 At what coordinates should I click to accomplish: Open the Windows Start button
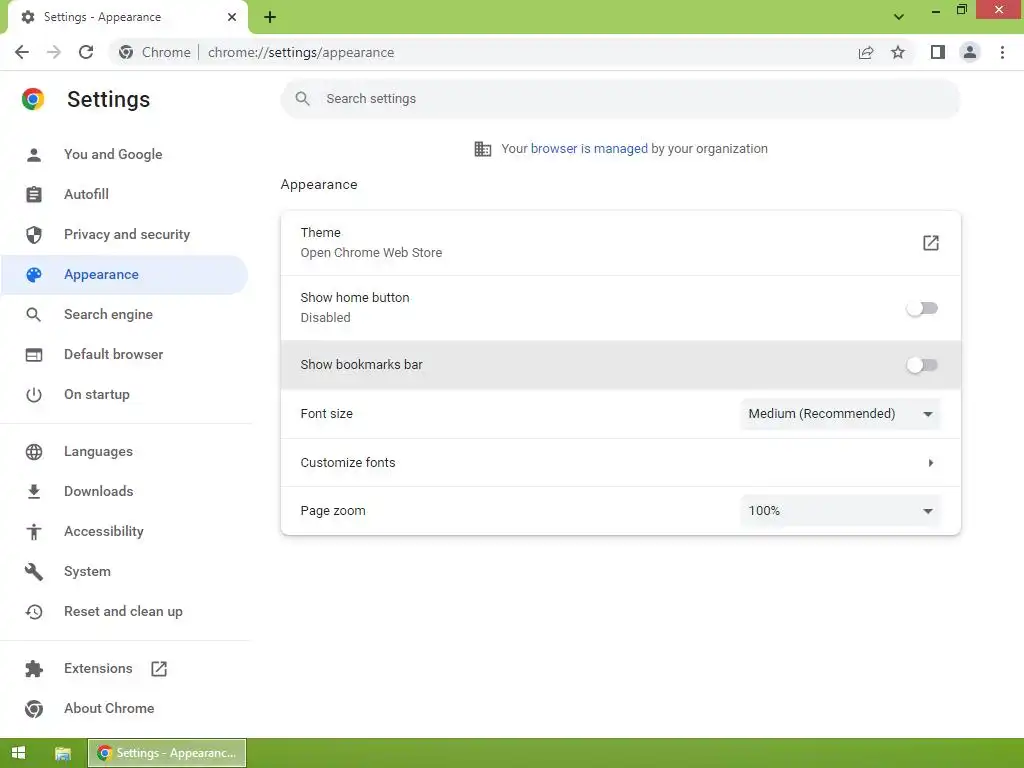[18, 753]
